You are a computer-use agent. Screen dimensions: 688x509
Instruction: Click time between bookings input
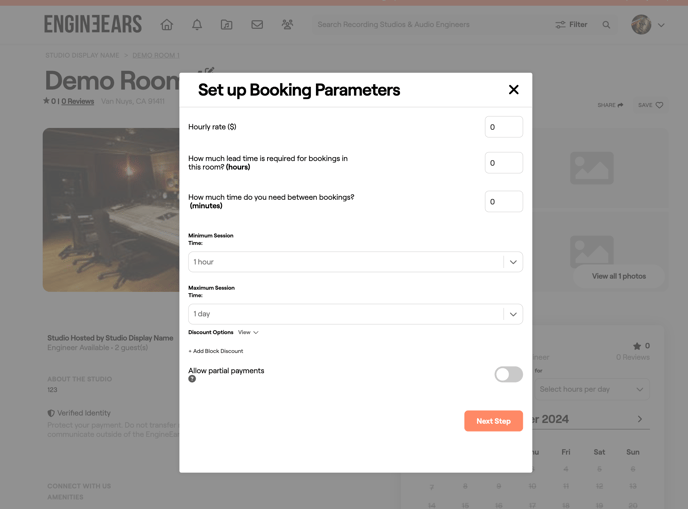click(503, 202)
